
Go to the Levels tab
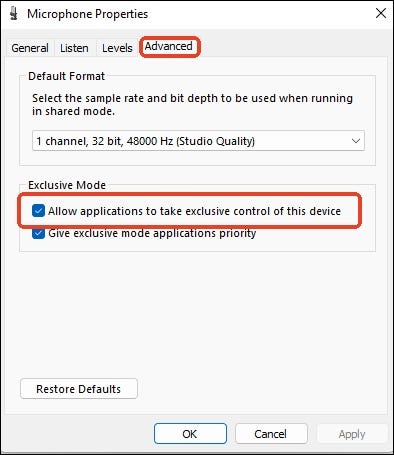tap(117, 48)
